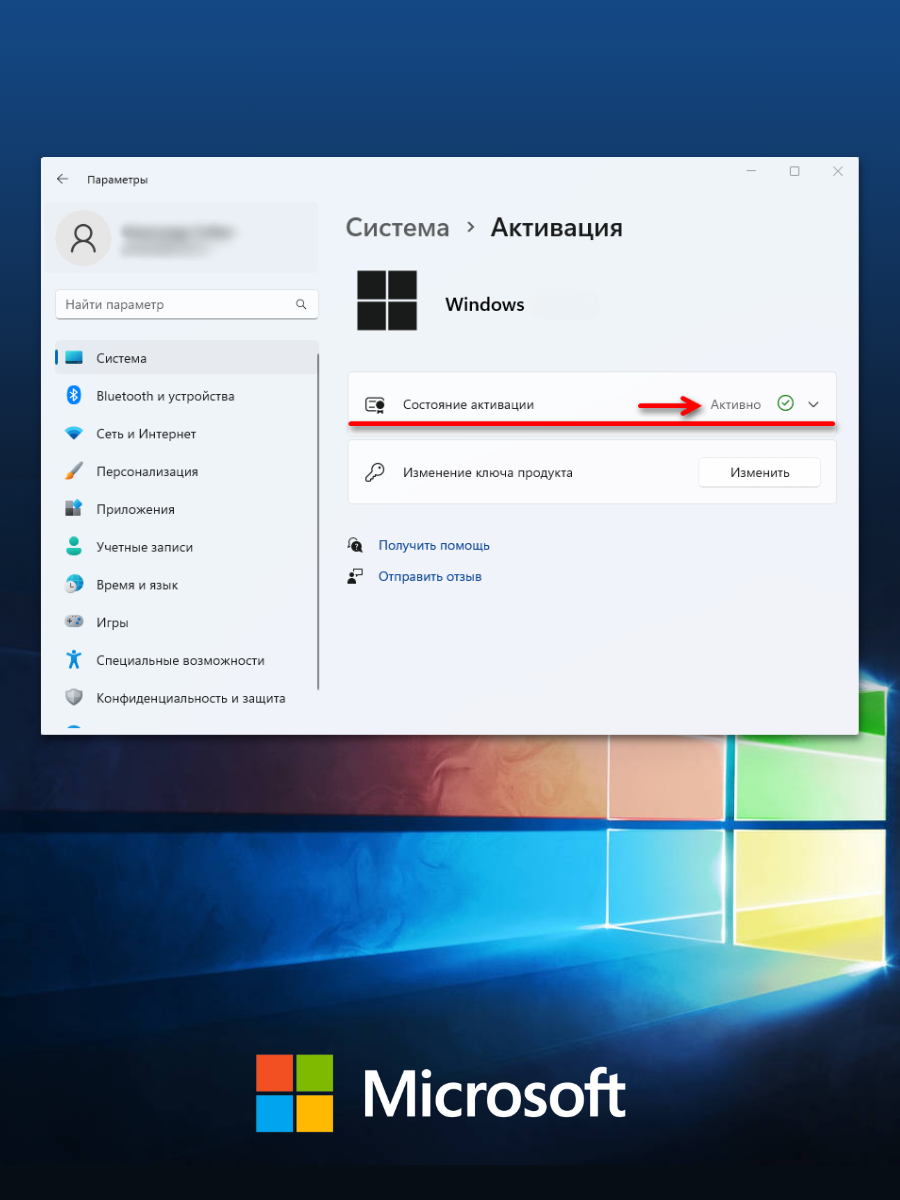Open Сеть и Интернет section
900x1200 pixels.
(186, 434)
